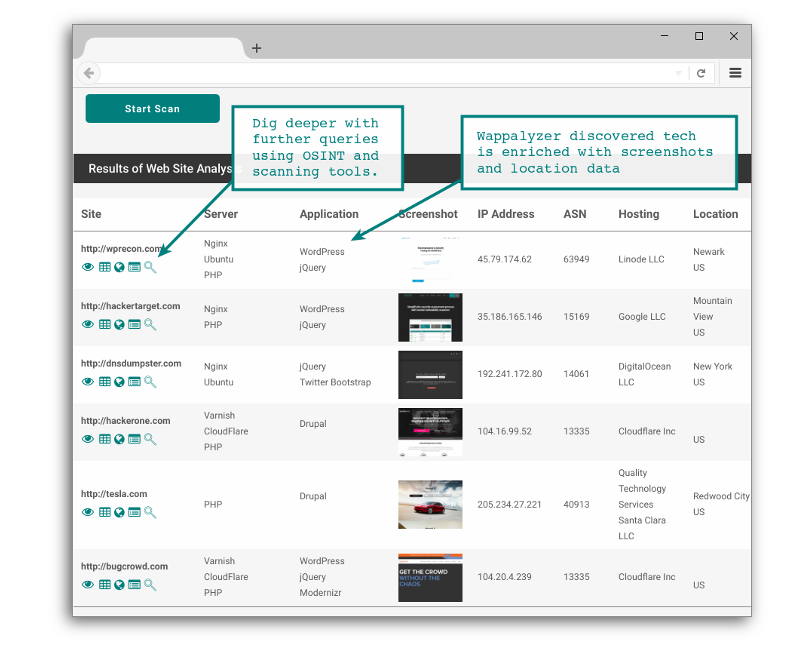Open the list icon for bugcrowd.com

(x=134, y=584)
